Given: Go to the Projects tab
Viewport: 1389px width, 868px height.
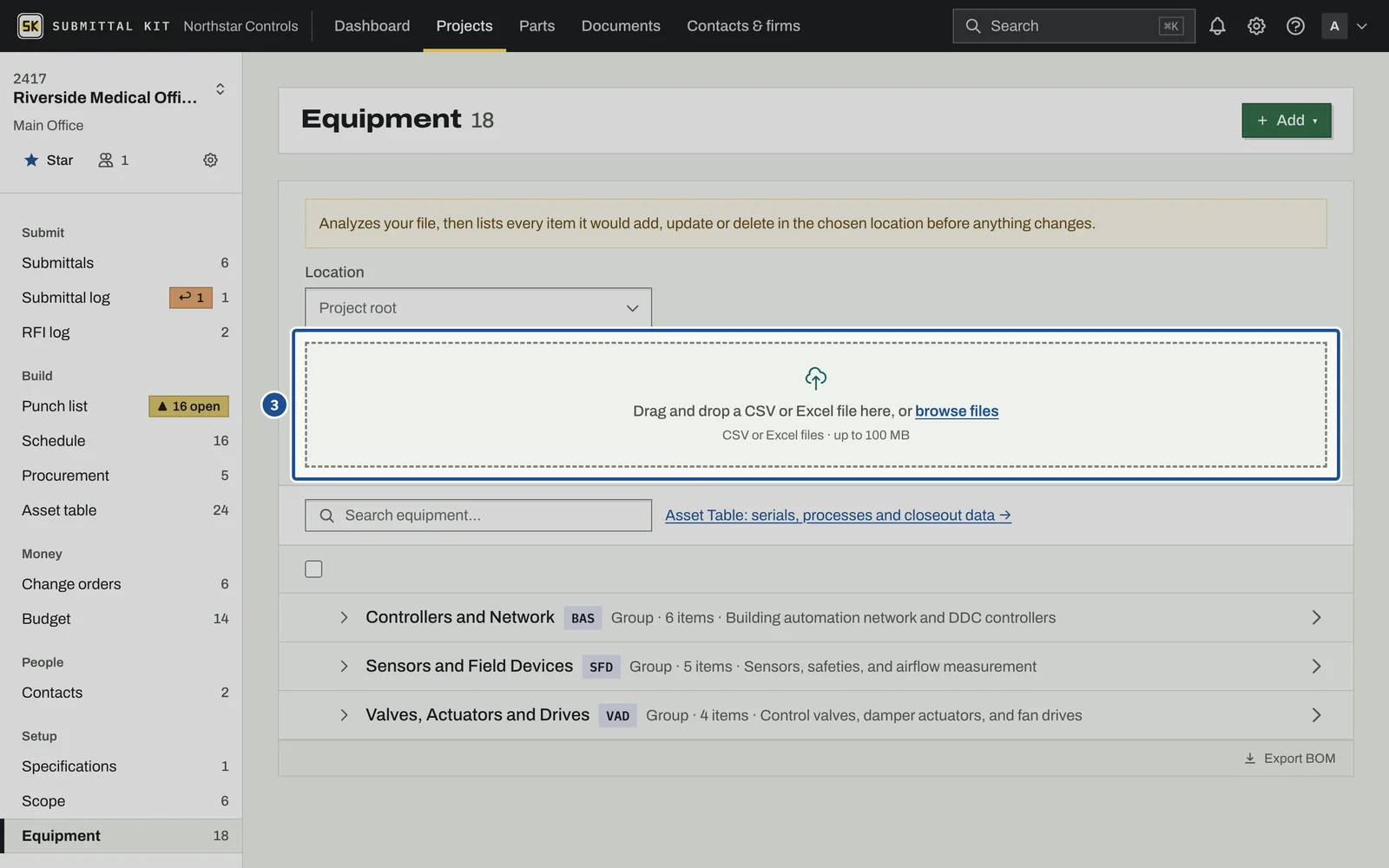Looking at the screenshot, I should click(x=464, y=26).
